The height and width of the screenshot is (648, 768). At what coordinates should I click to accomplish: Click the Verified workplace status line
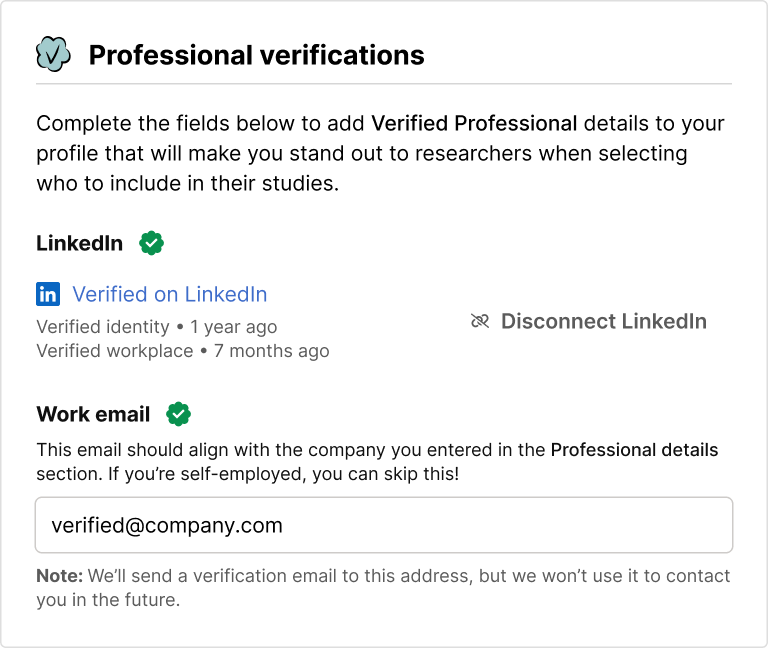182,351
